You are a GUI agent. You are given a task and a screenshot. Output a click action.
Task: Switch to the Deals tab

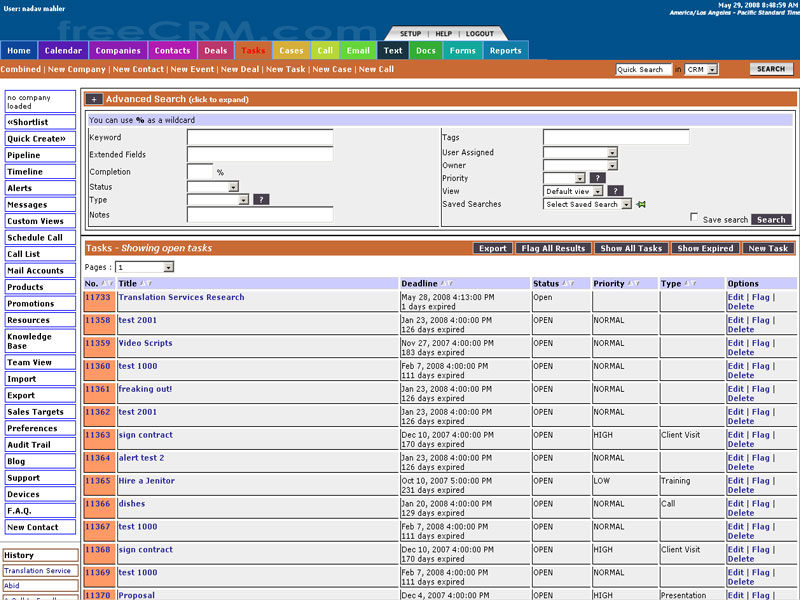click(215, 51)
